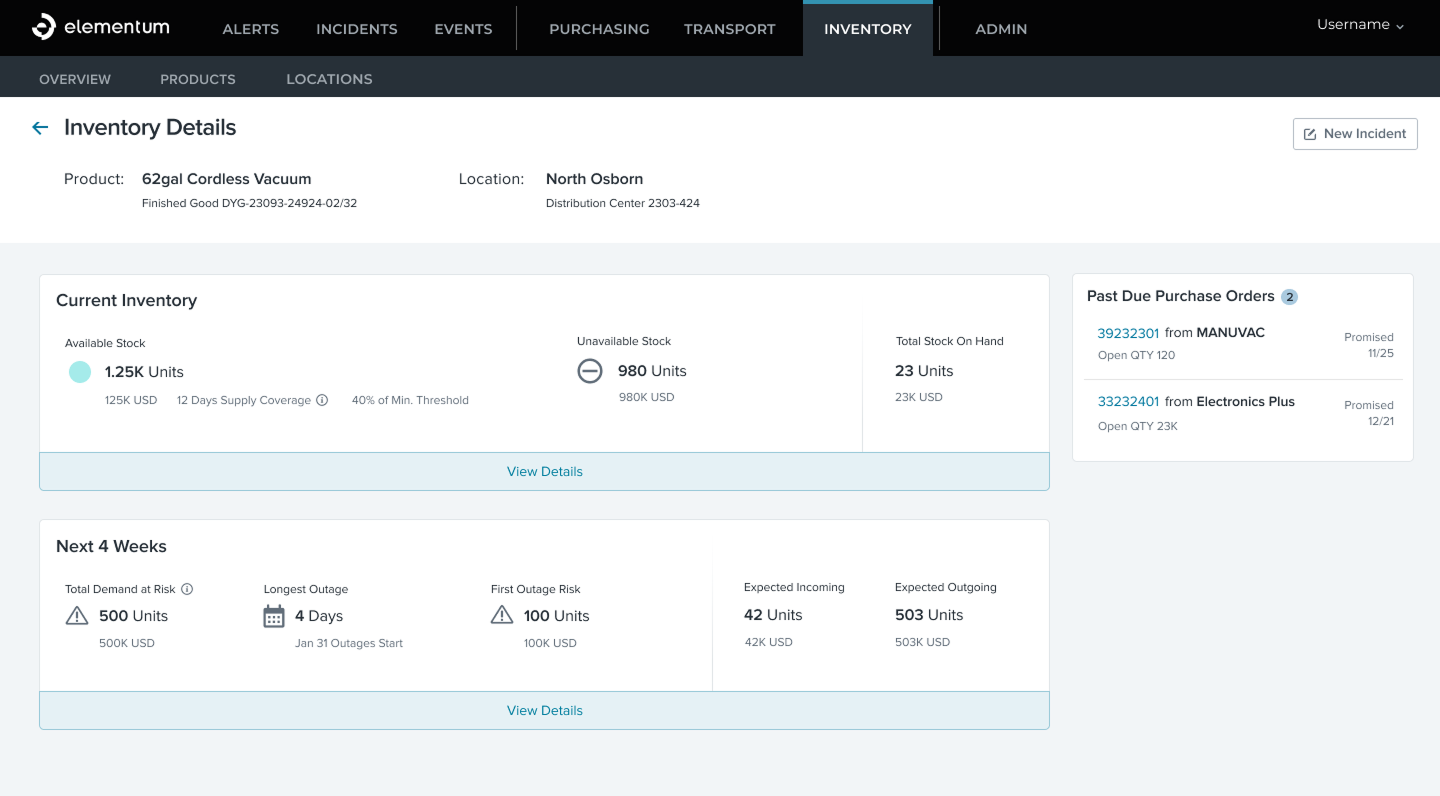
Task: Open the Transport section
Action: point(730,29)
